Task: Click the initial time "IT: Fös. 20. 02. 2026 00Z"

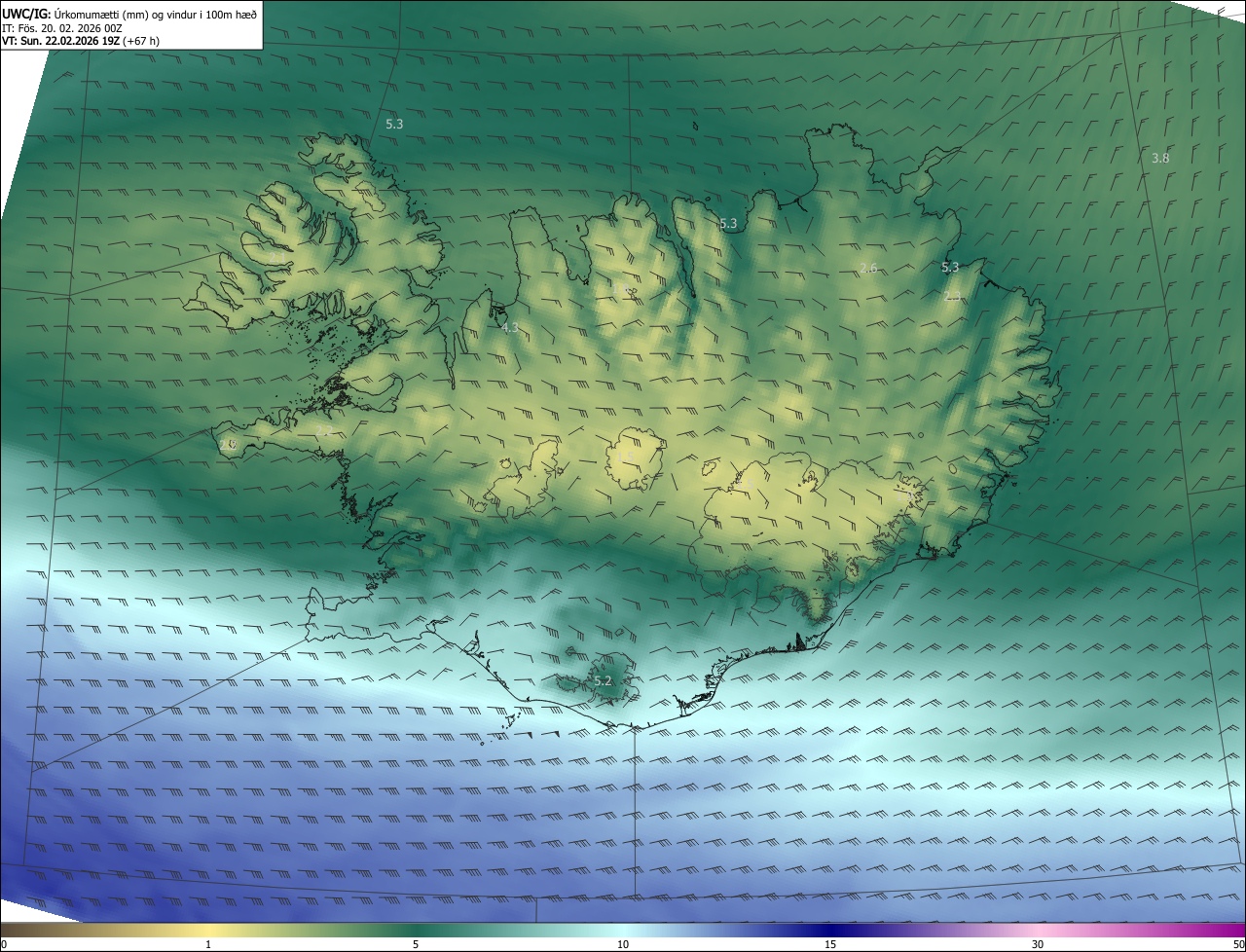Action: coord(62,27)
